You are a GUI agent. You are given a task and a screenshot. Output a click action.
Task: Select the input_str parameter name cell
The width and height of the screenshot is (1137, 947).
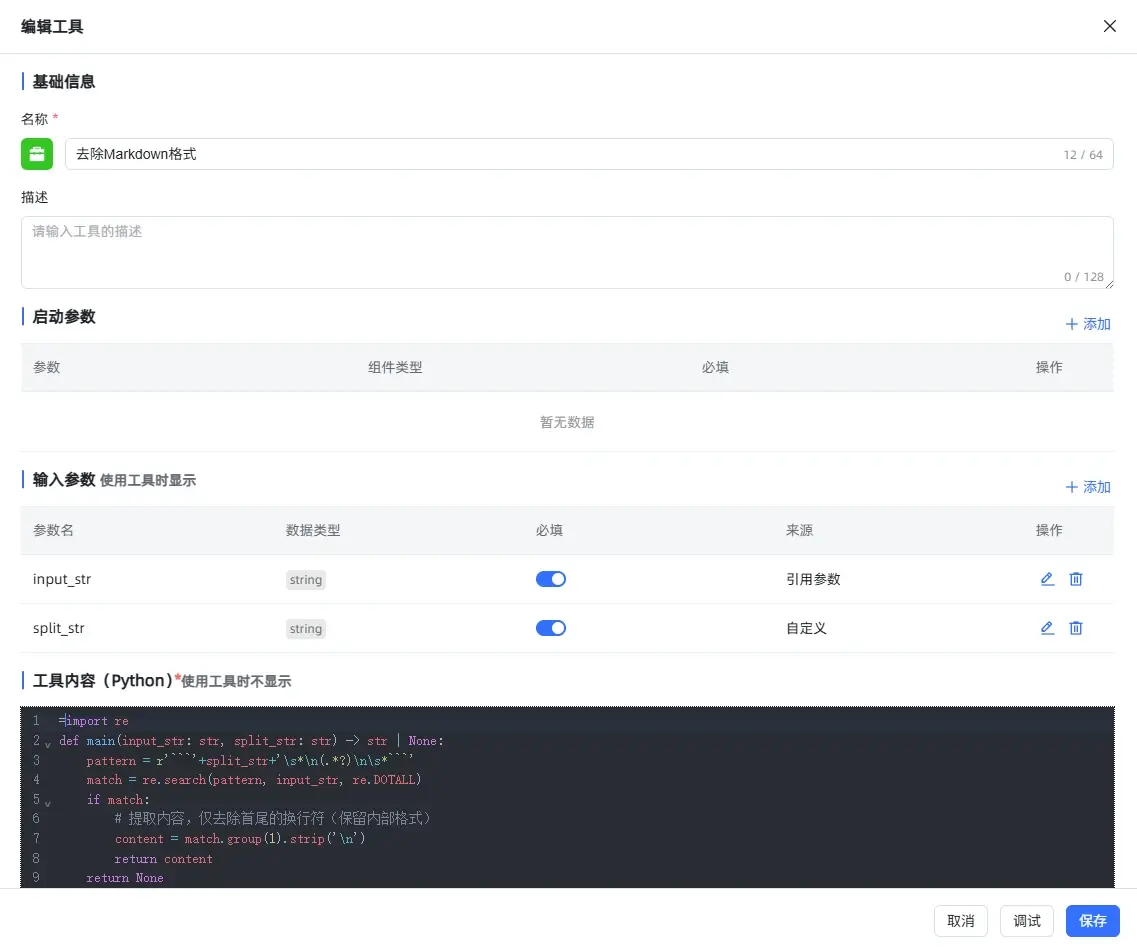tap(62, 579)
